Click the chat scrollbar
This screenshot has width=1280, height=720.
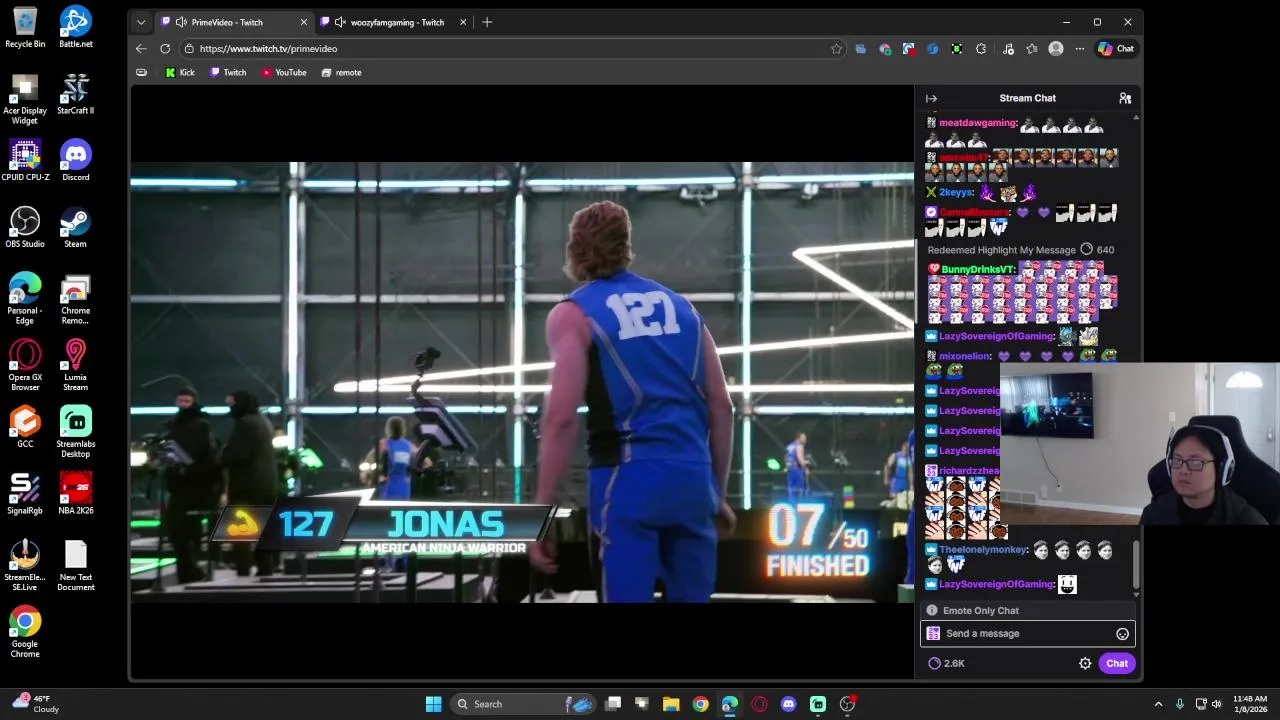click(1135, 565)
